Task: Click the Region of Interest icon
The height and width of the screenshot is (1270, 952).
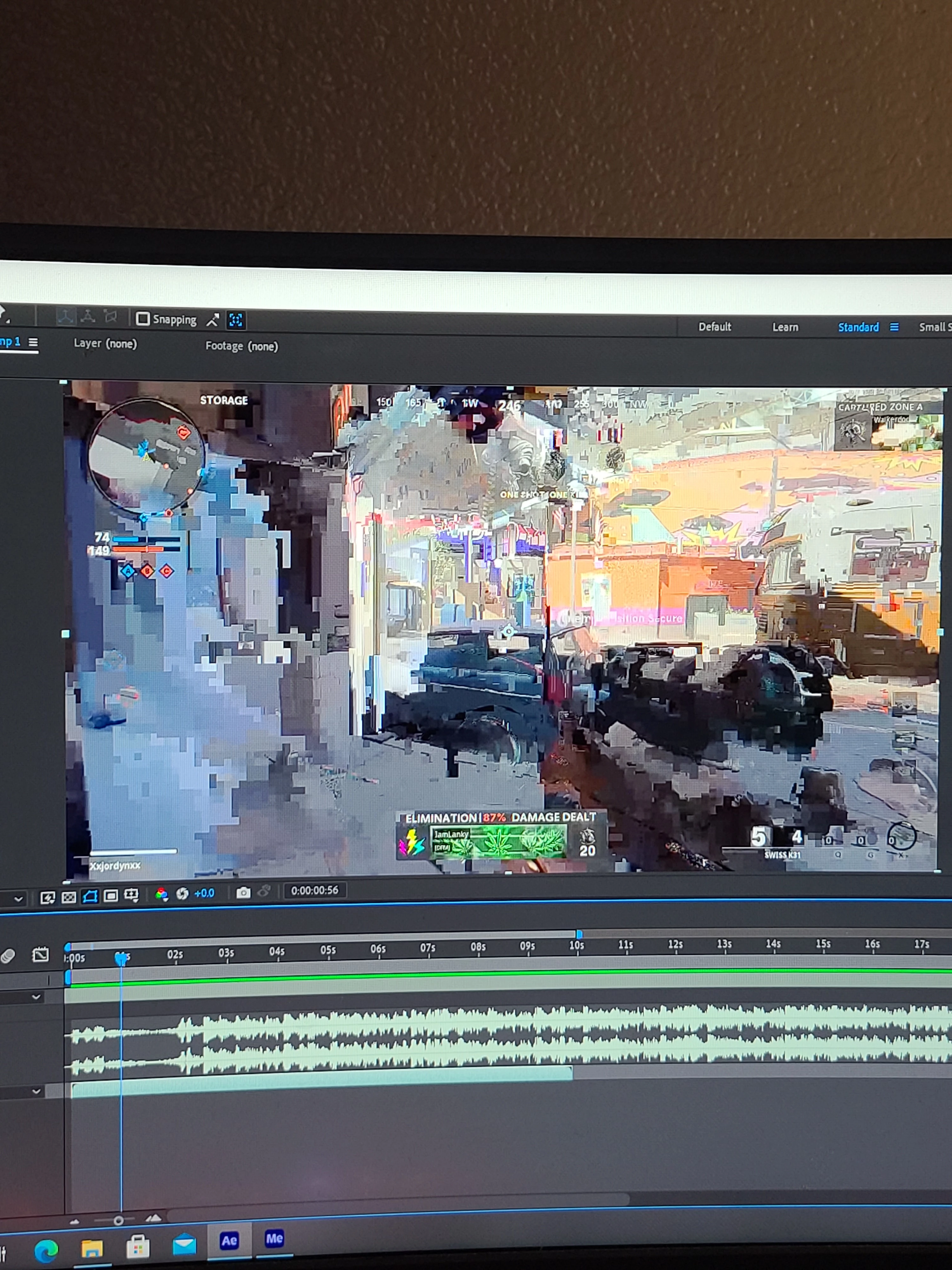Action: pyautogui.click(x=111, y=896)
